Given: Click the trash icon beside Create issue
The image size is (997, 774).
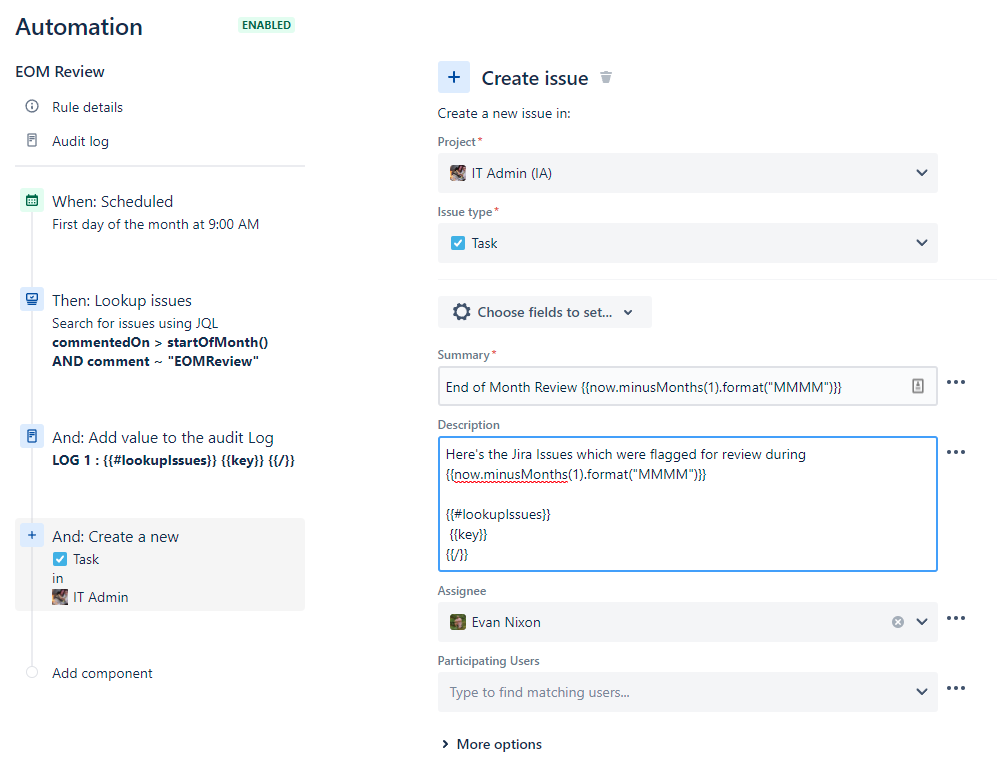Looking at the screenshot, I should (x=606, y=78).
